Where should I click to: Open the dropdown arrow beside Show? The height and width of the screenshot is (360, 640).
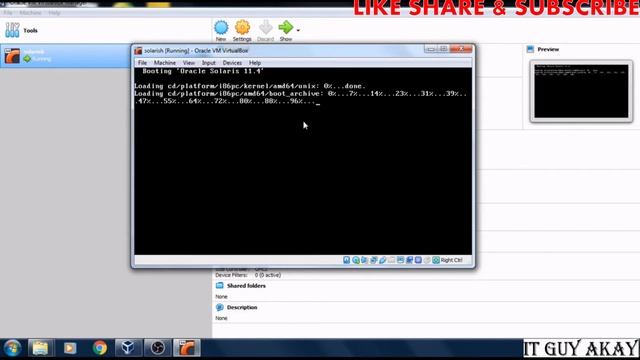click(x=298, y=30)
